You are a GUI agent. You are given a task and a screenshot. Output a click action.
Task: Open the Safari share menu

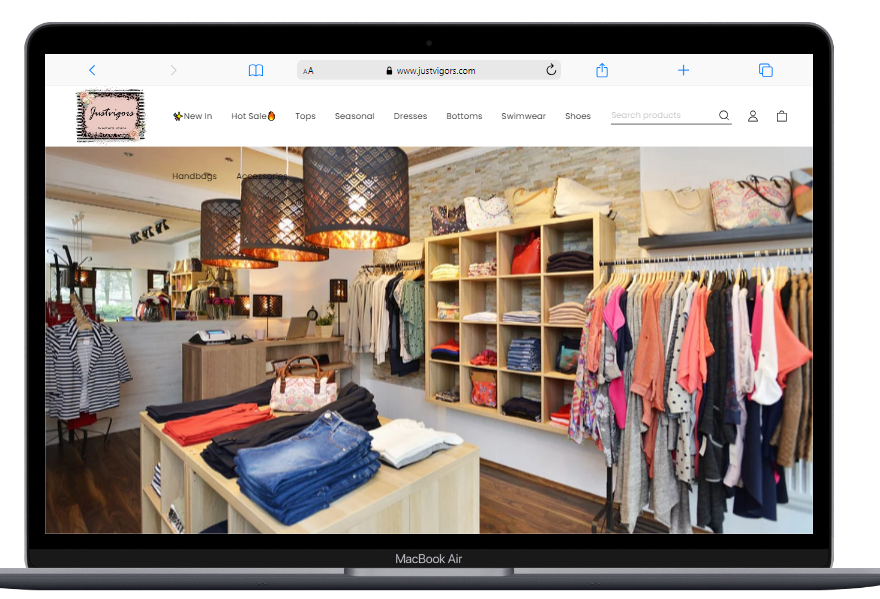[x=602, y=70]
